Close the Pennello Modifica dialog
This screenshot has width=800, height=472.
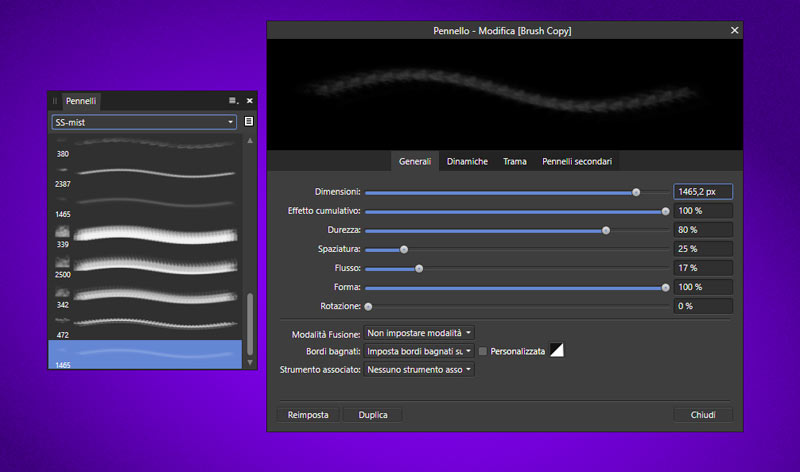coord(734,31)
